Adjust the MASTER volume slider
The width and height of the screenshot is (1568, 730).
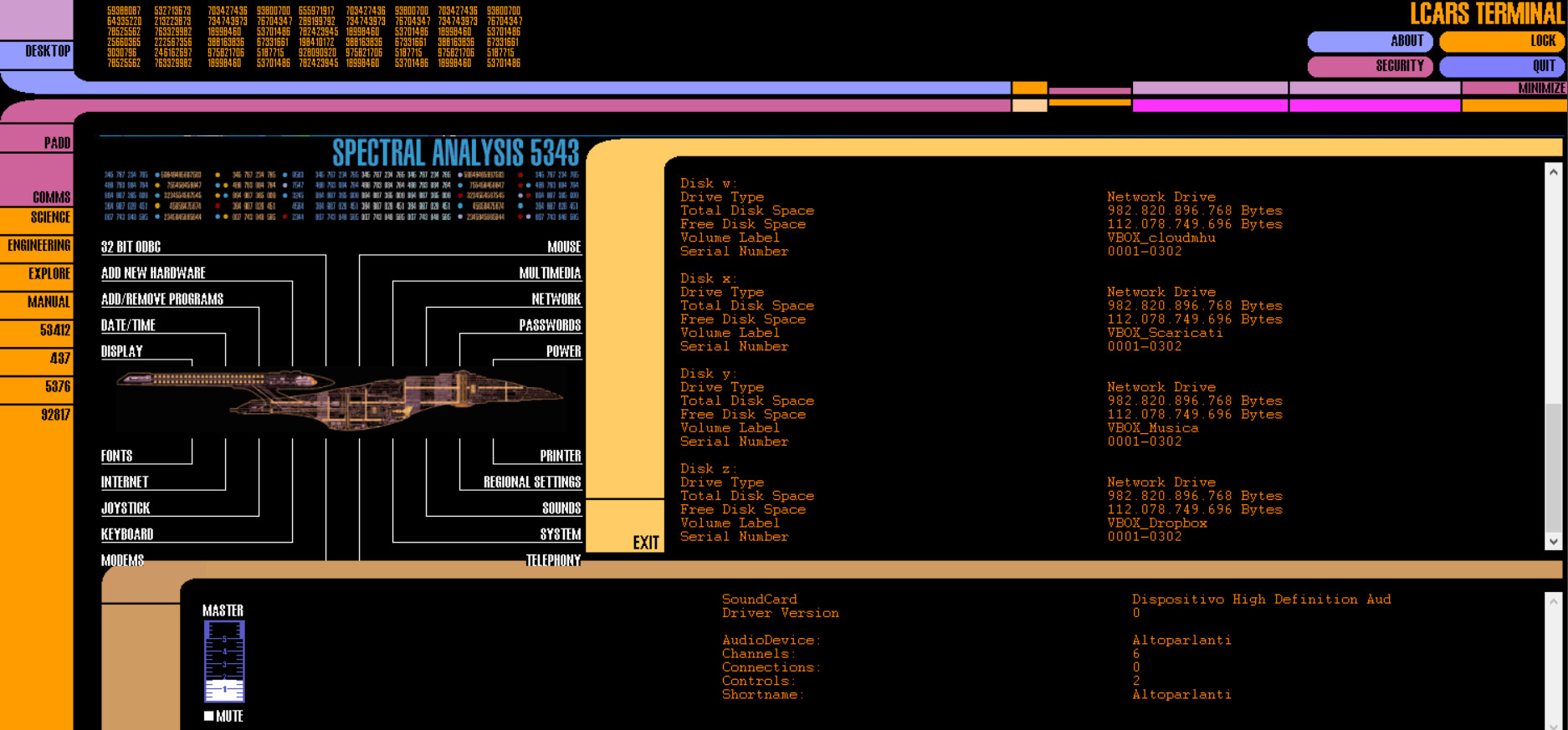[x=224, y=661]
